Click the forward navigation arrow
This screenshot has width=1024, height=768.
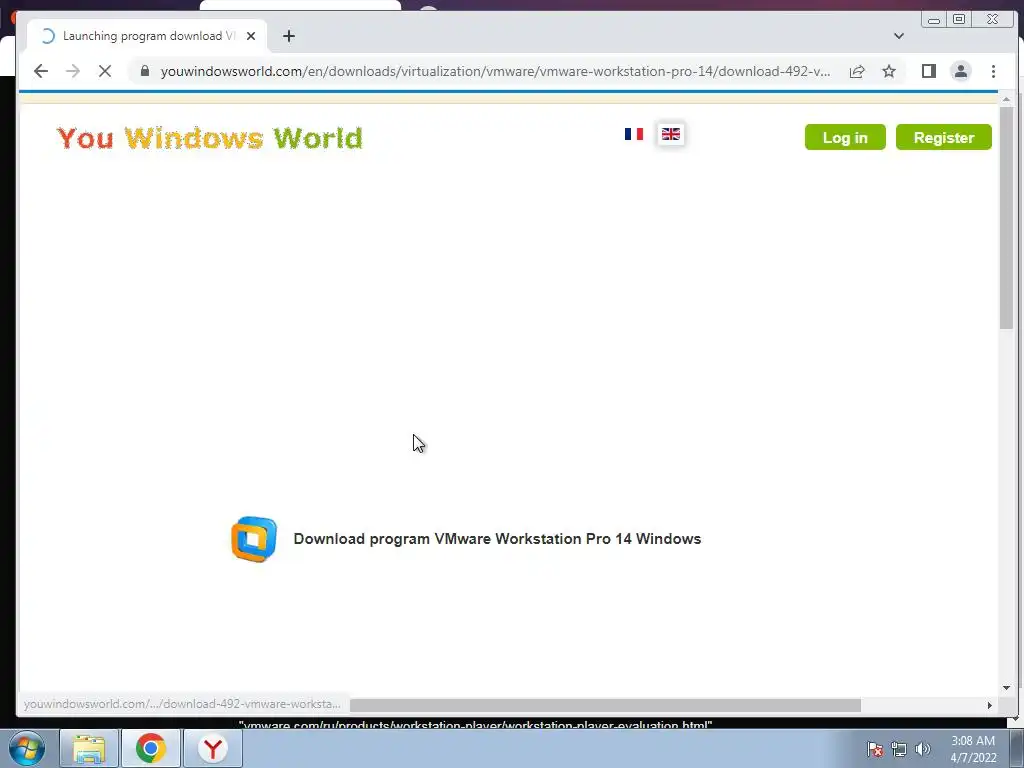pyautogui.click(x=72, y=71)
